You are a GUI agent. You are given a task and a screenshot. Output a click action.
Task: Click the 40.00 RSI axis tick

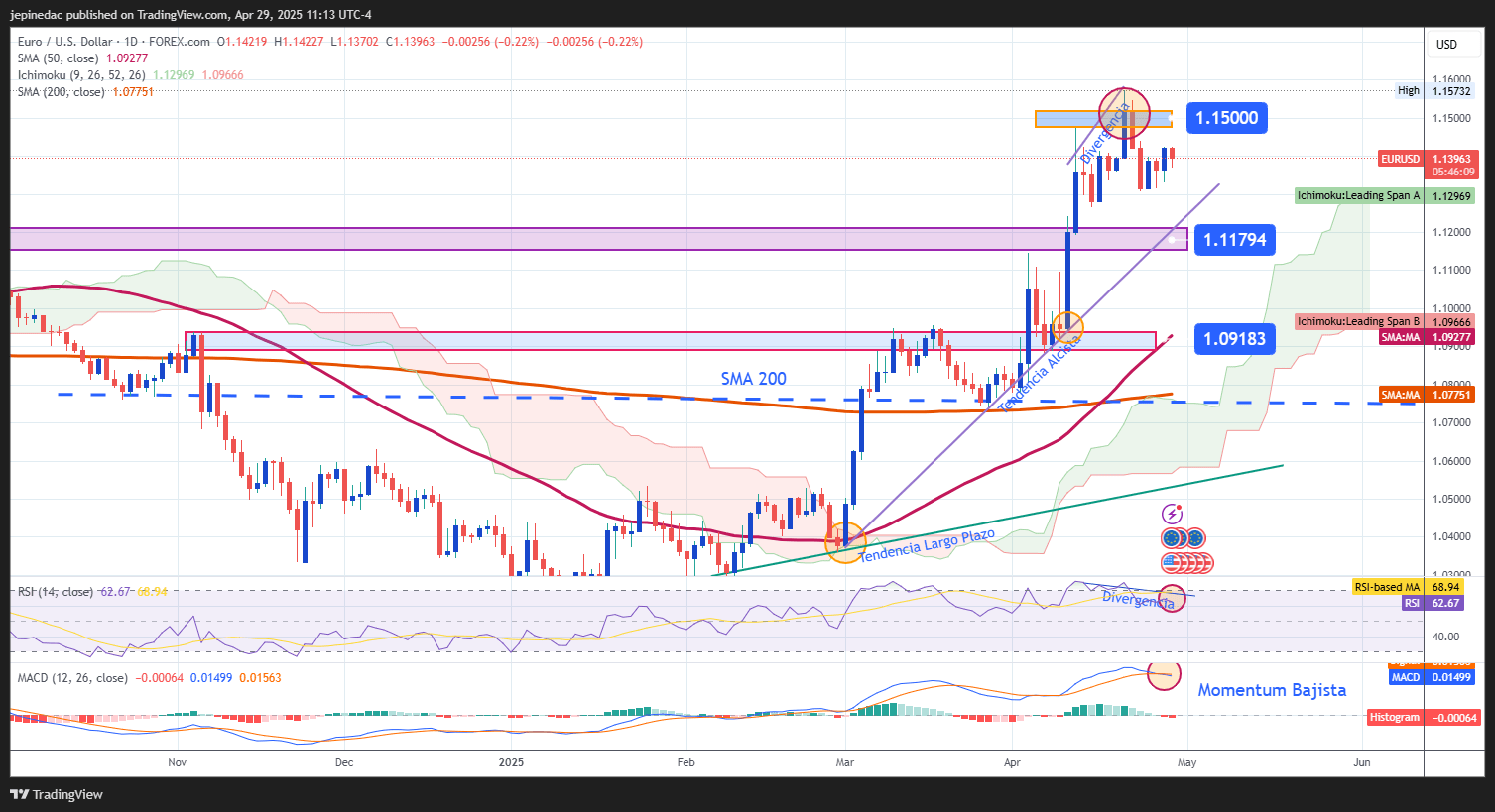click(x=1445, y=637)
